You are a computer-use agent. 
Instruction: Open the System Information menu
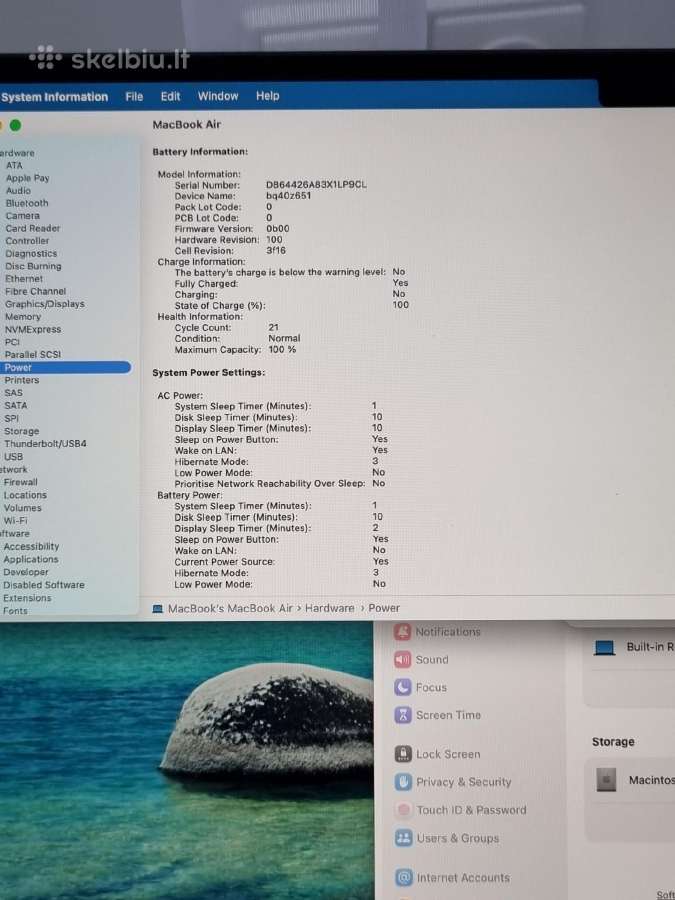click(x=55, y=97)
